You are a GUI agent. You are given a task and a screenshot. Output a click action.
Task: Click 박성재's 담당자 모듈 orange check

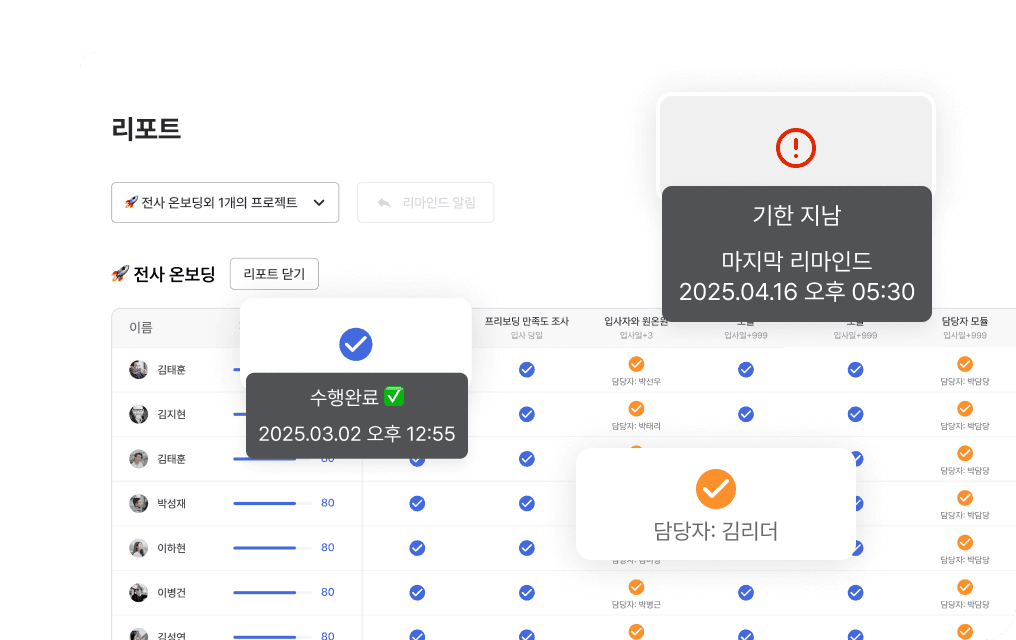(x=965, y=497)
